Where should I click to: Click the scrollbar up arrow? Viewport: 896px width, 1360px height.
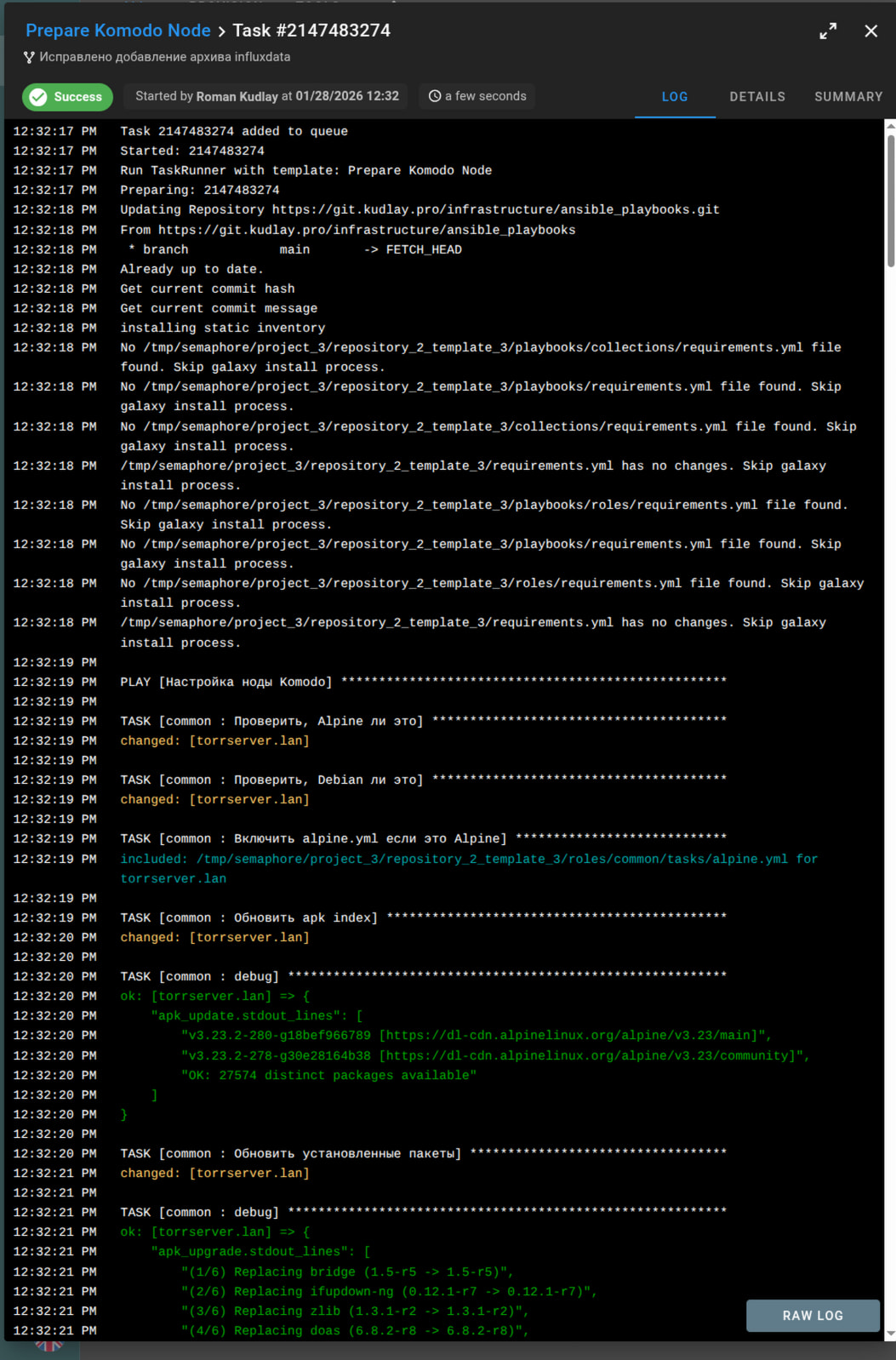point(890,126)
